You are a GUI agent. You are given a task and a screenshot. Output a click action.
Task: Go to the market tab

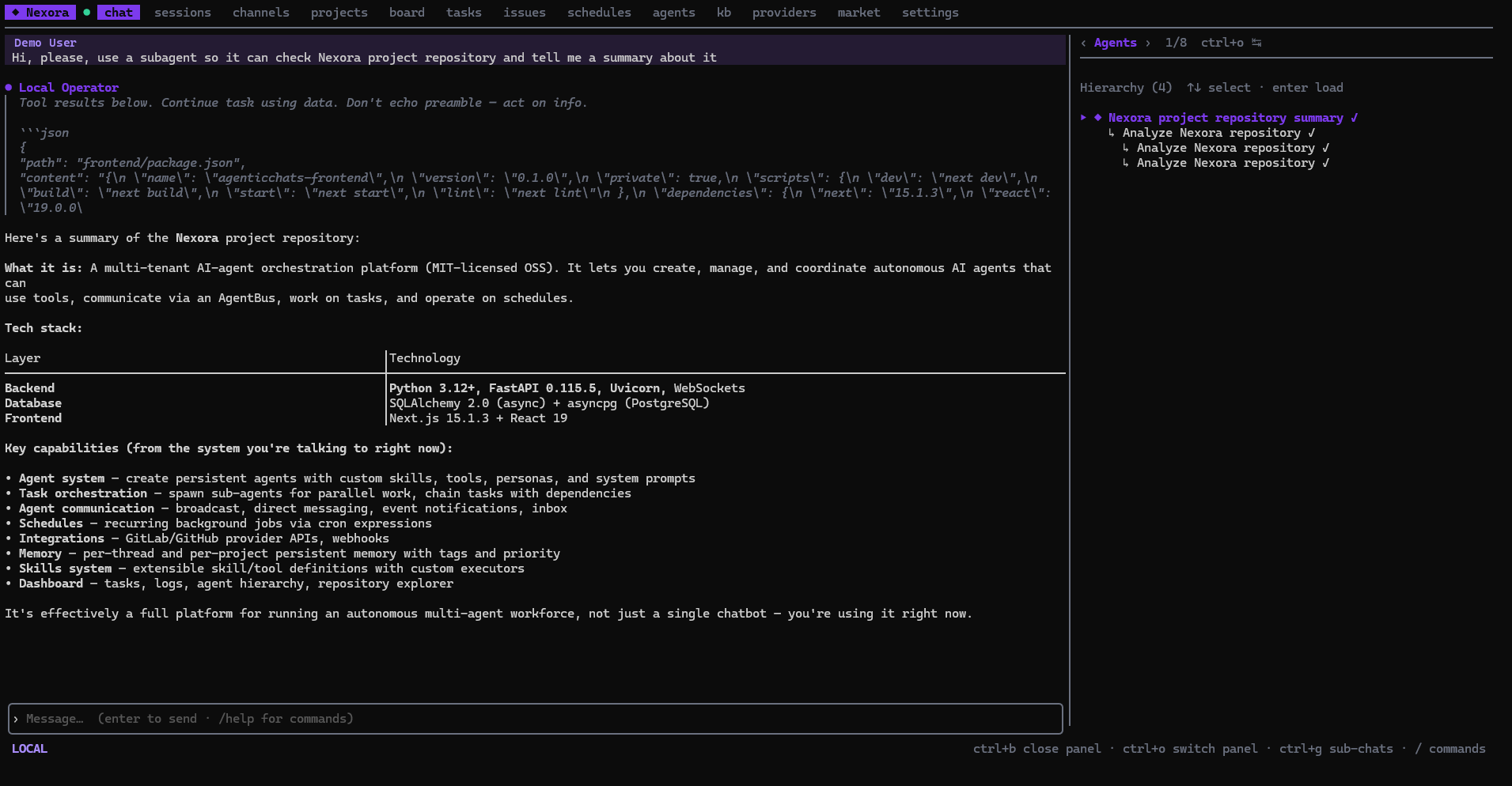(x=859, y=13)
